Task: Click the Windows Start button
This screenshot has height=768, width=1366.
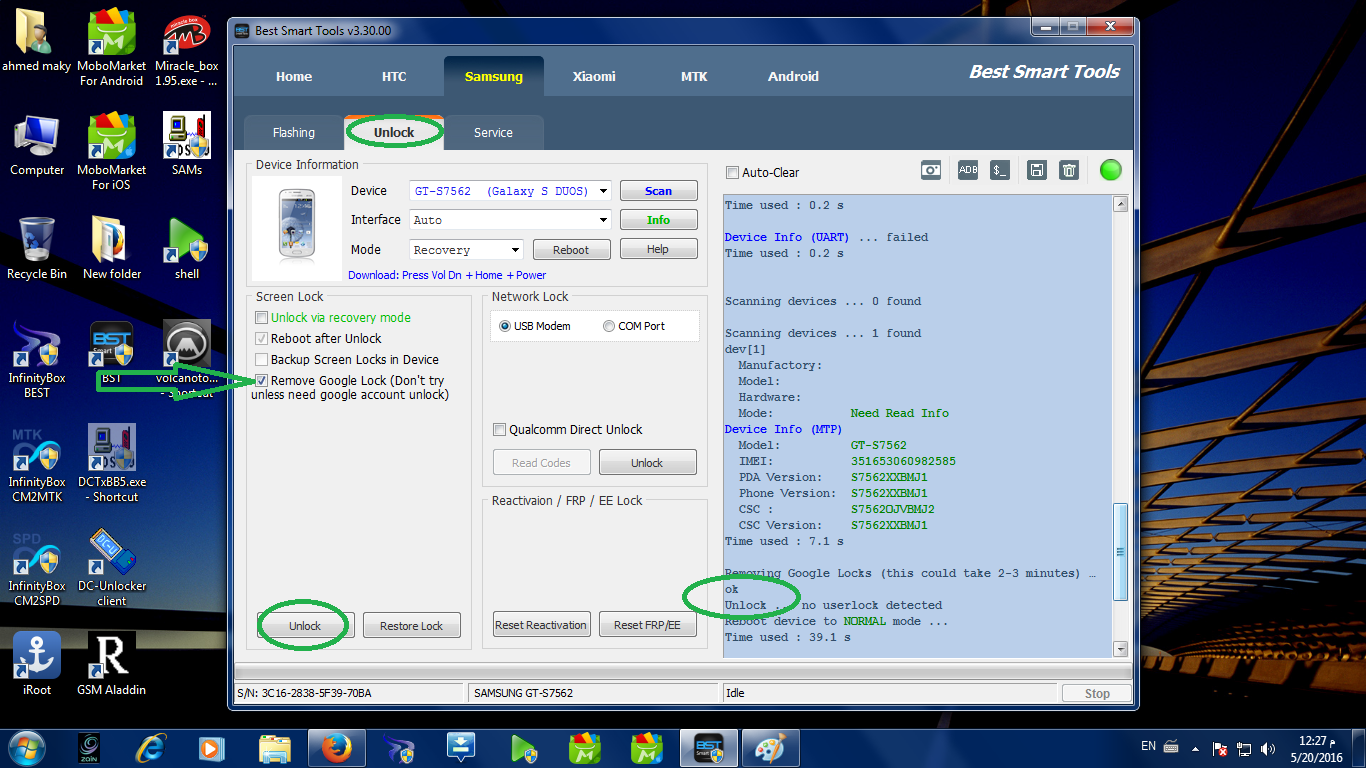Action: coord(28,748)
